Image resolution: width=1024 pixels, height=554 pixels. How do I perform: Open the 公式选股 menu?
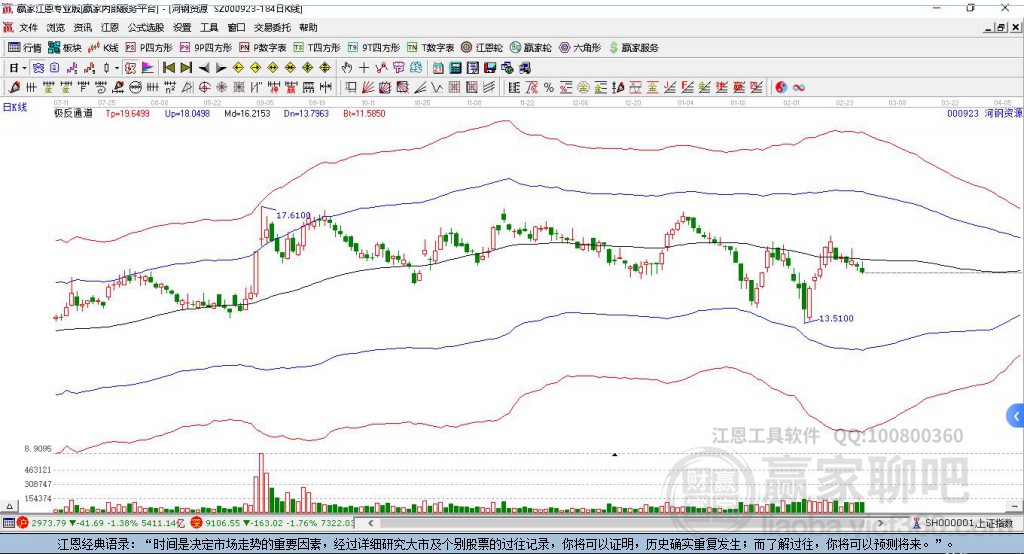click(x=146, y=27)
